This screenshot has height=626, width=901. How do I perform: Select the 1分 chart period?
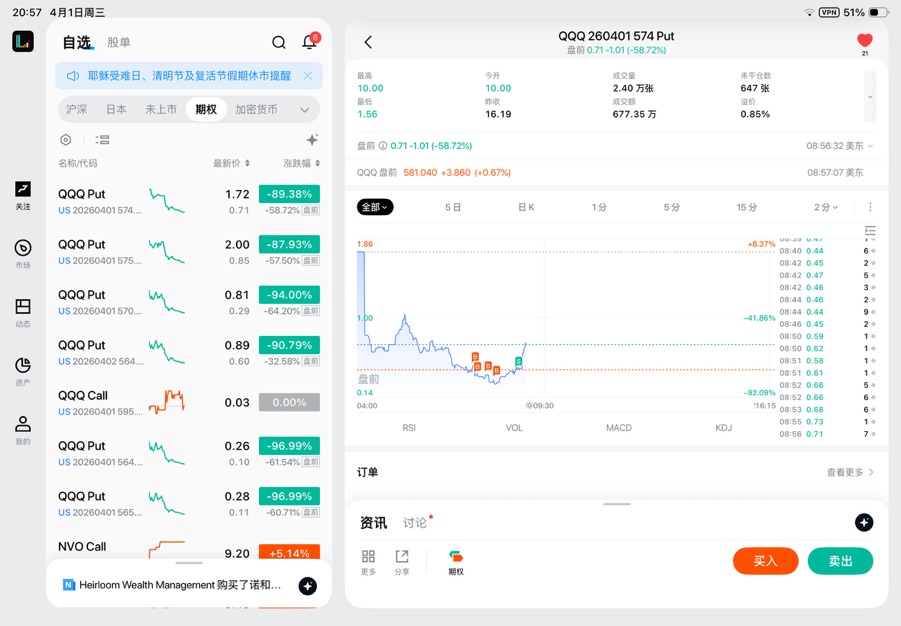[599, 207]
